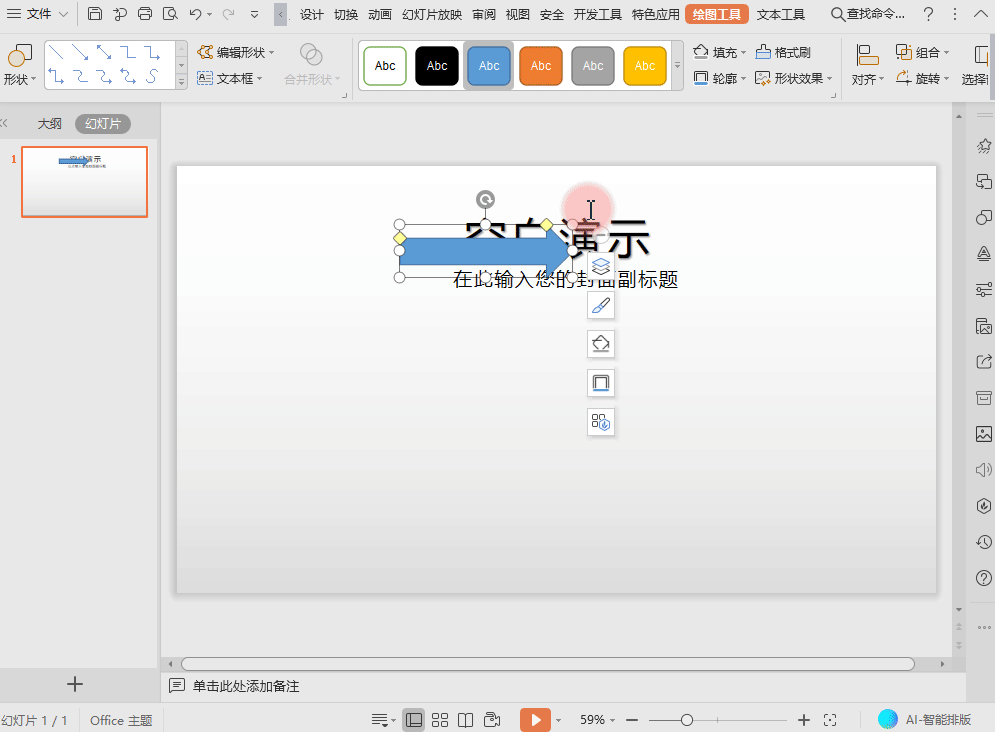Viewport: 995px width, 732px height.
Task: Switch to slide sorter view mode
Action: coord(440,719)
